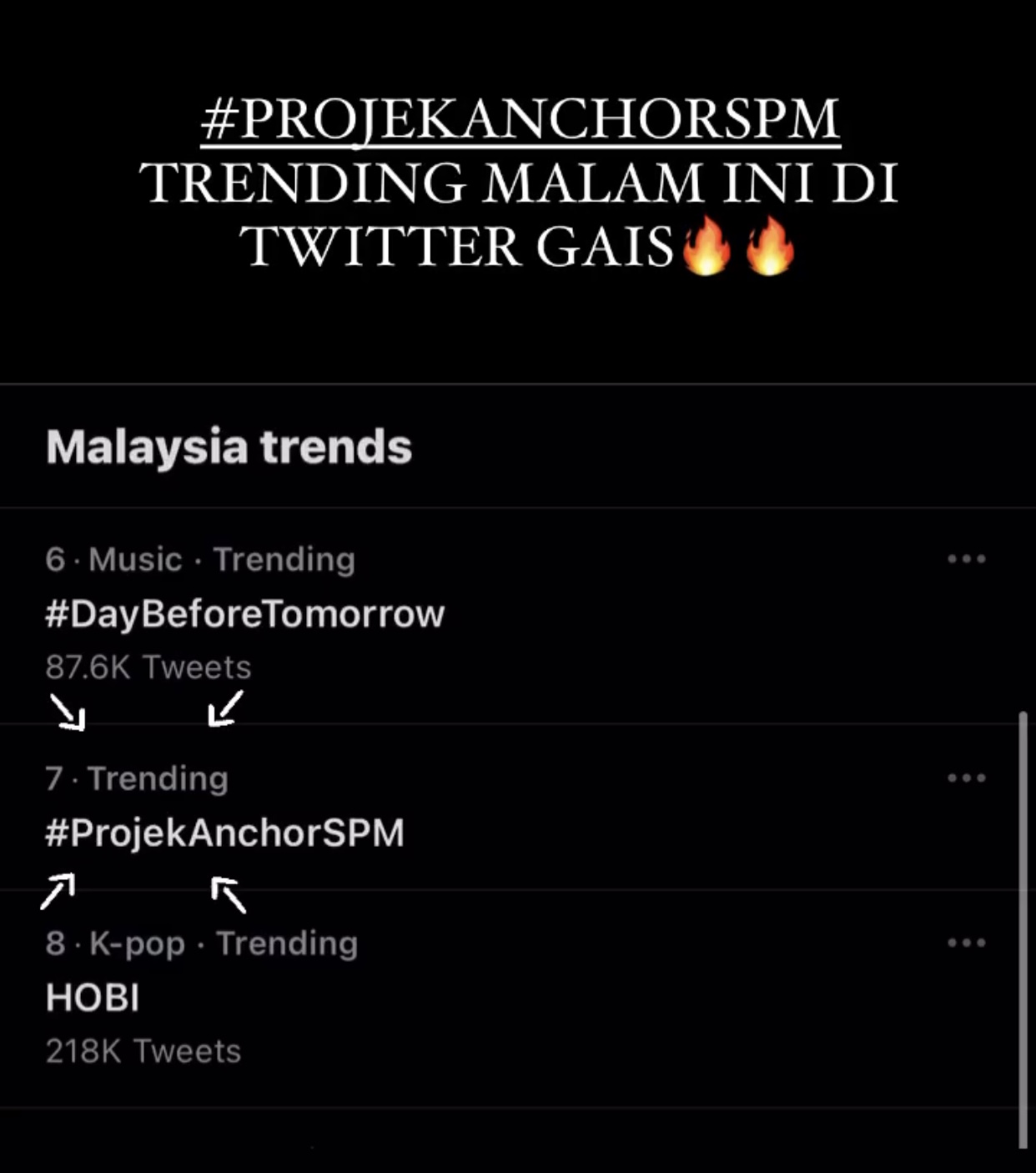1036x1173 pixels.
Task: Click the underlined #PROJEKANCHORSPM headline
Action: pos(521,118)
